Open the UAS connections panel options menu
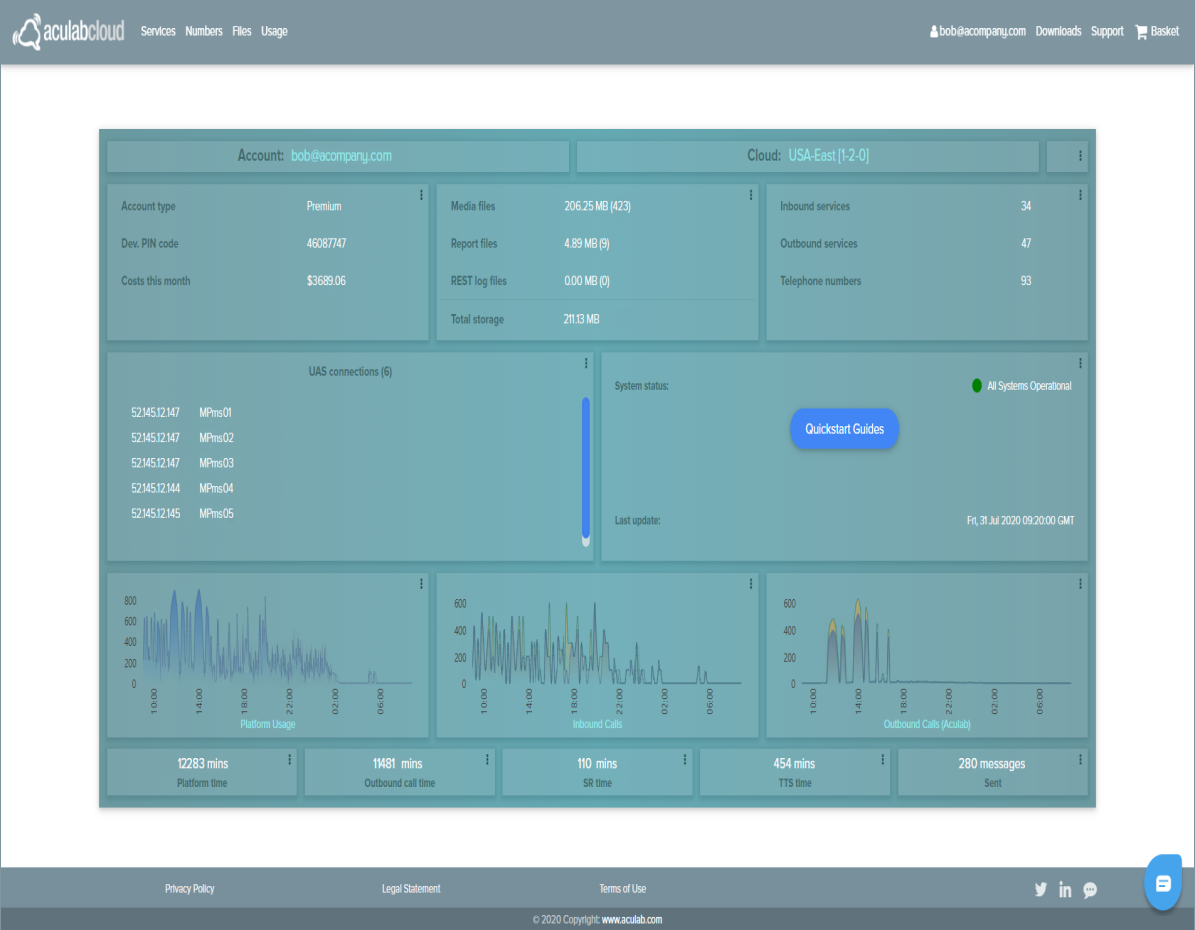The height and width of the screenshot is (930, 1195). click(586, 363)
